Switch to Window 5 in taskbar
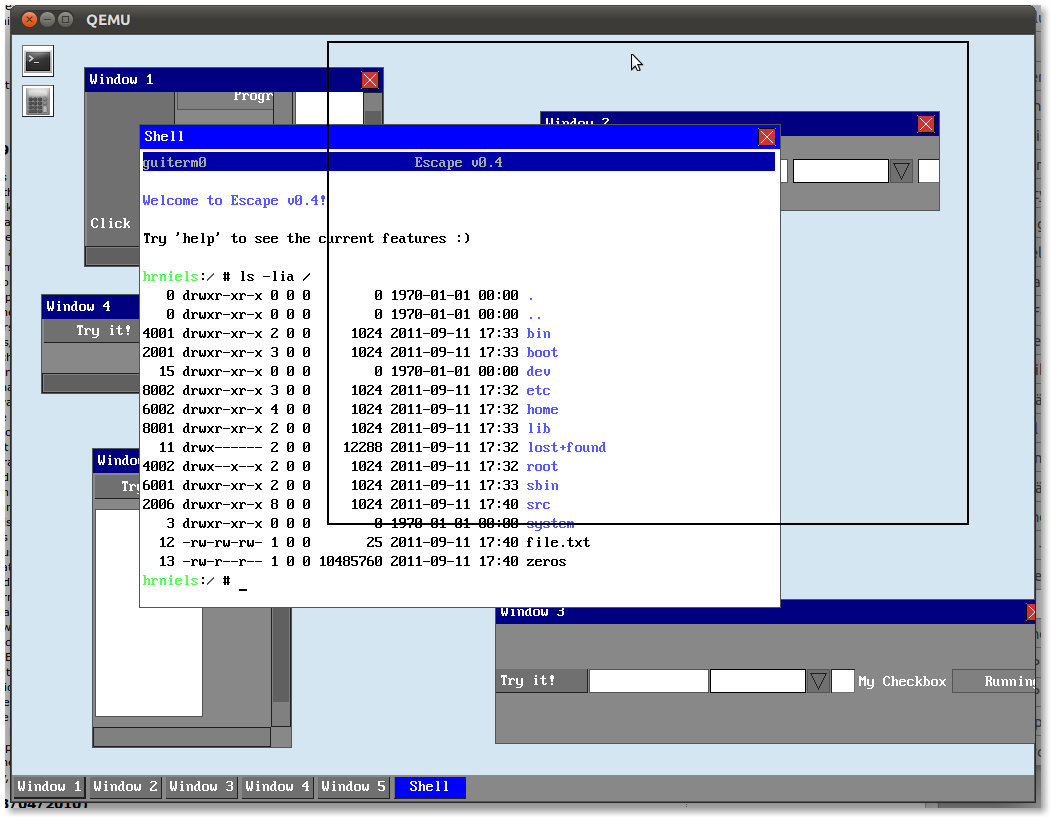1050x817 pixels. (353, 787)
